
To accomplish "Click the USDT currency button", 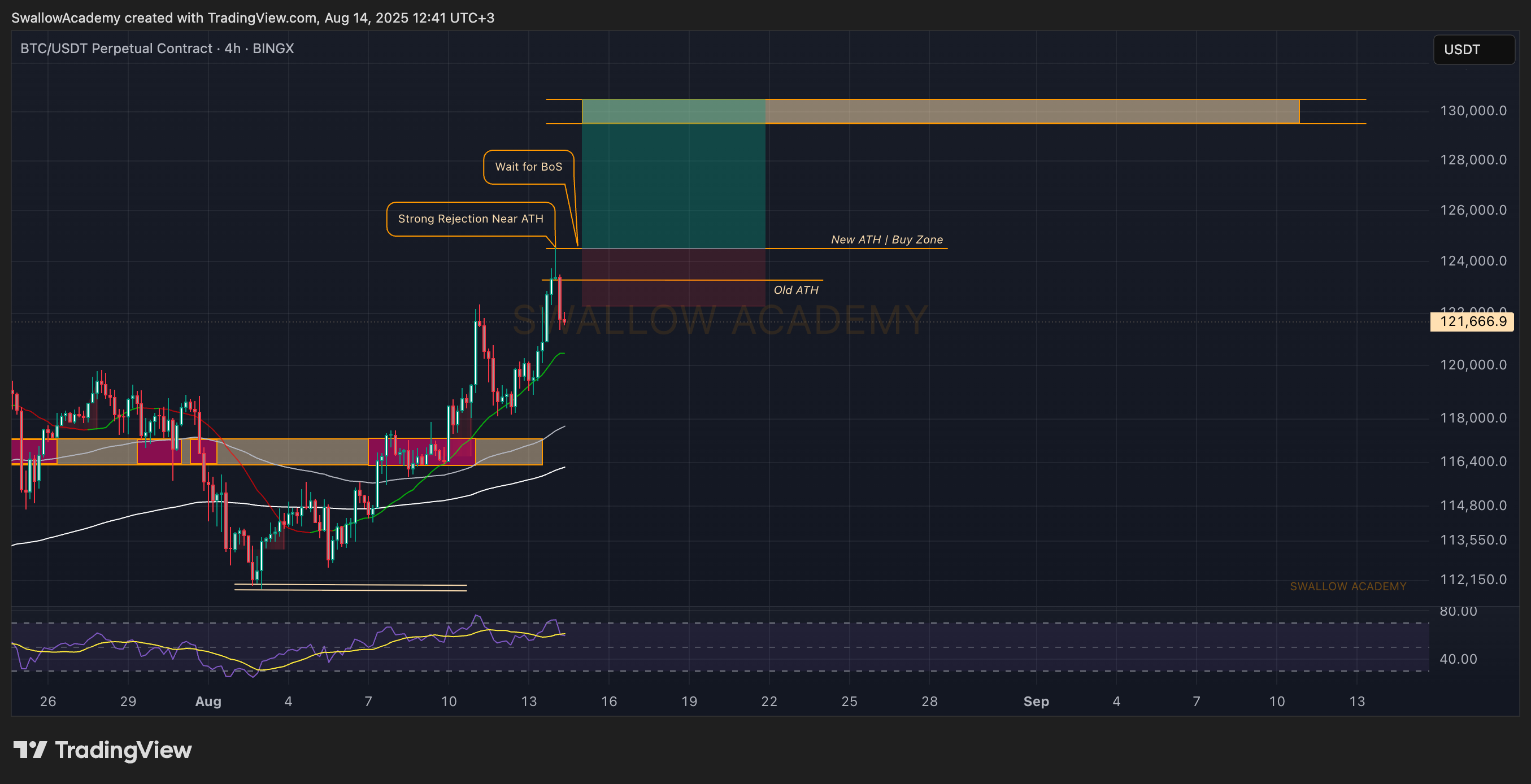I will [1473, 49].
